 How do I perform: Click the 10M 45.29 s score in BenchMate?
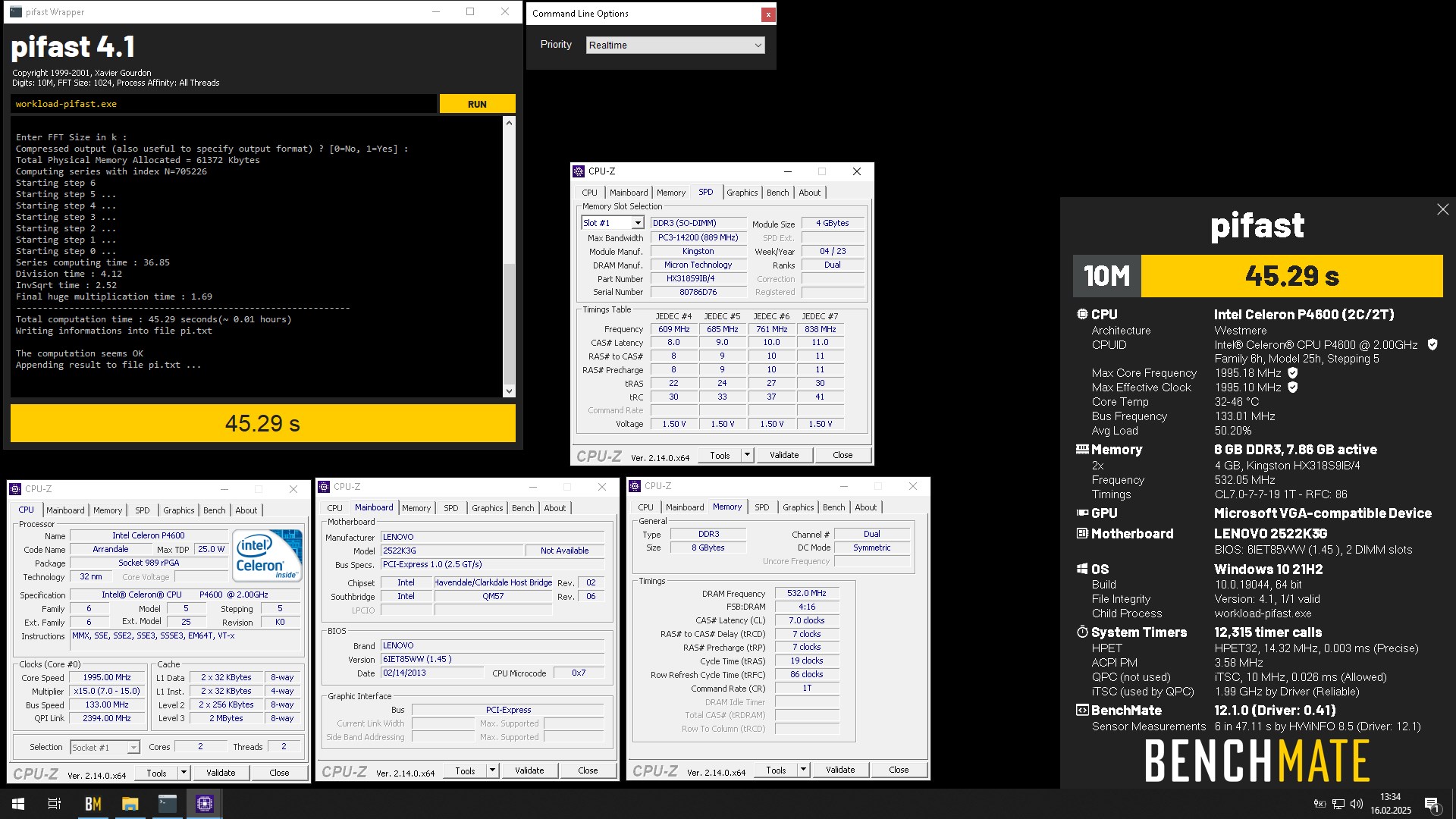1257,276
